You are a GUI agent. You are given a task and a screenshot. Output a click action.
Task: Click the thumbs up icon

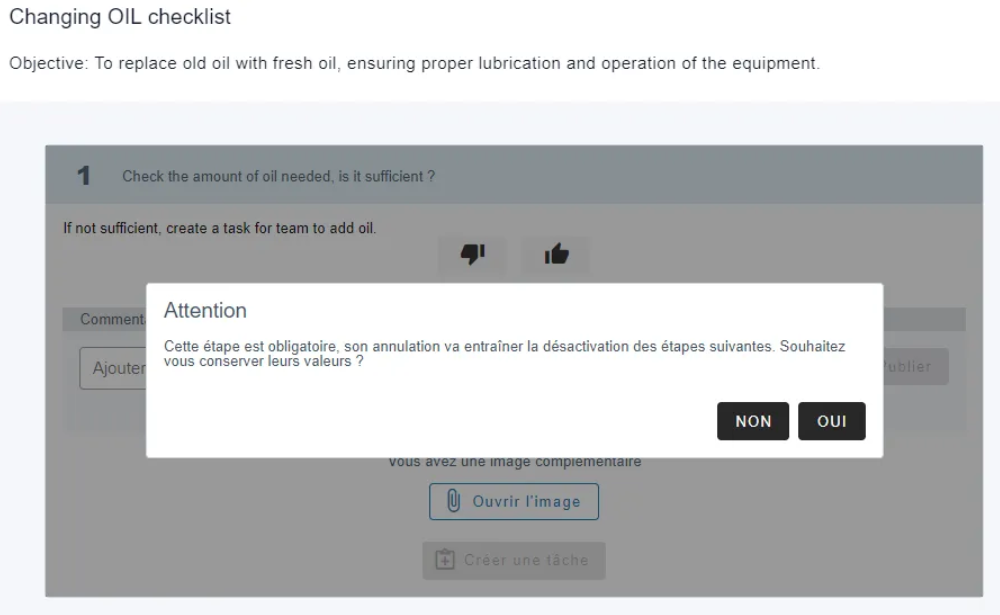[x=556, y=254]
